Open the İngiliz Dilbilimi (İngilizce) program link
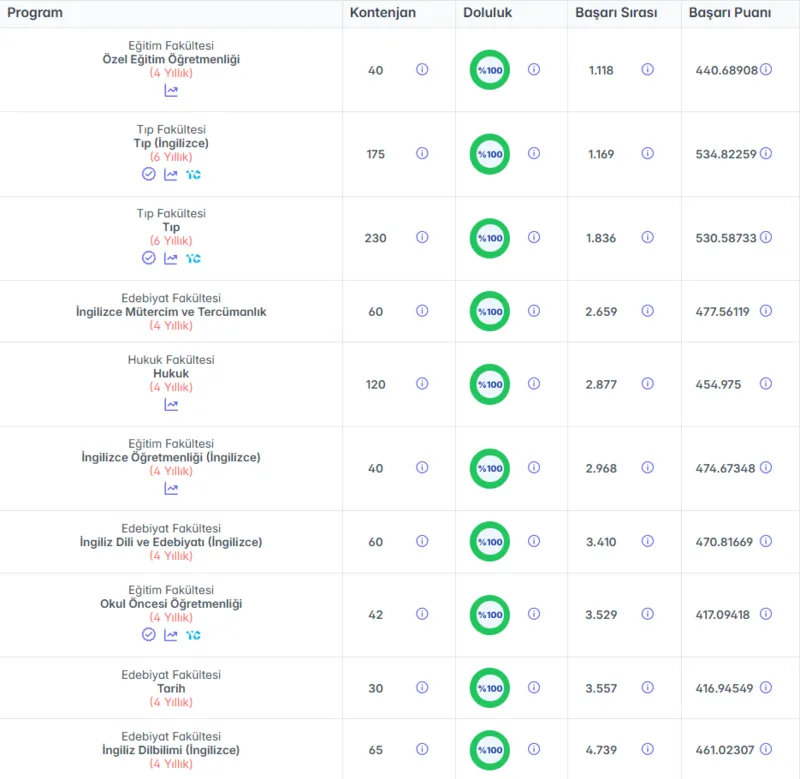The width and height of the screenshot is (800, 779). (171, 750)
